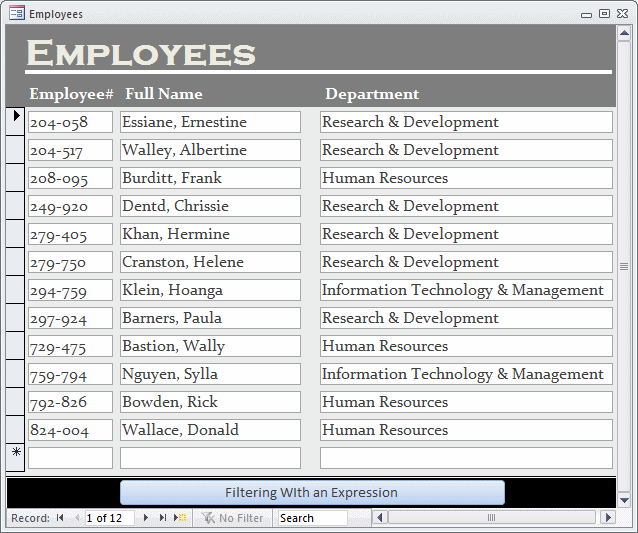Click full name Burditt, Frank

click(x=210, y=178)
